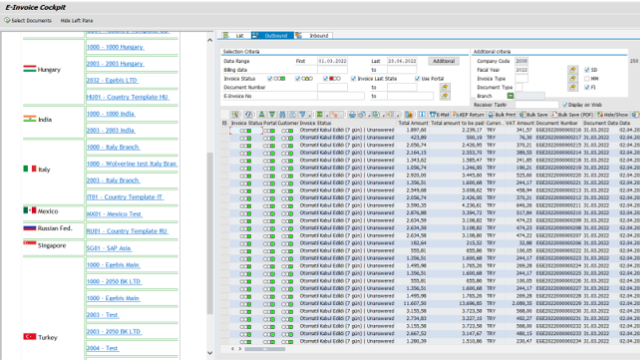Click the E-Mail toolbar button
The height and width of the screenshot is (360, 640).
[x=440, y=115]
